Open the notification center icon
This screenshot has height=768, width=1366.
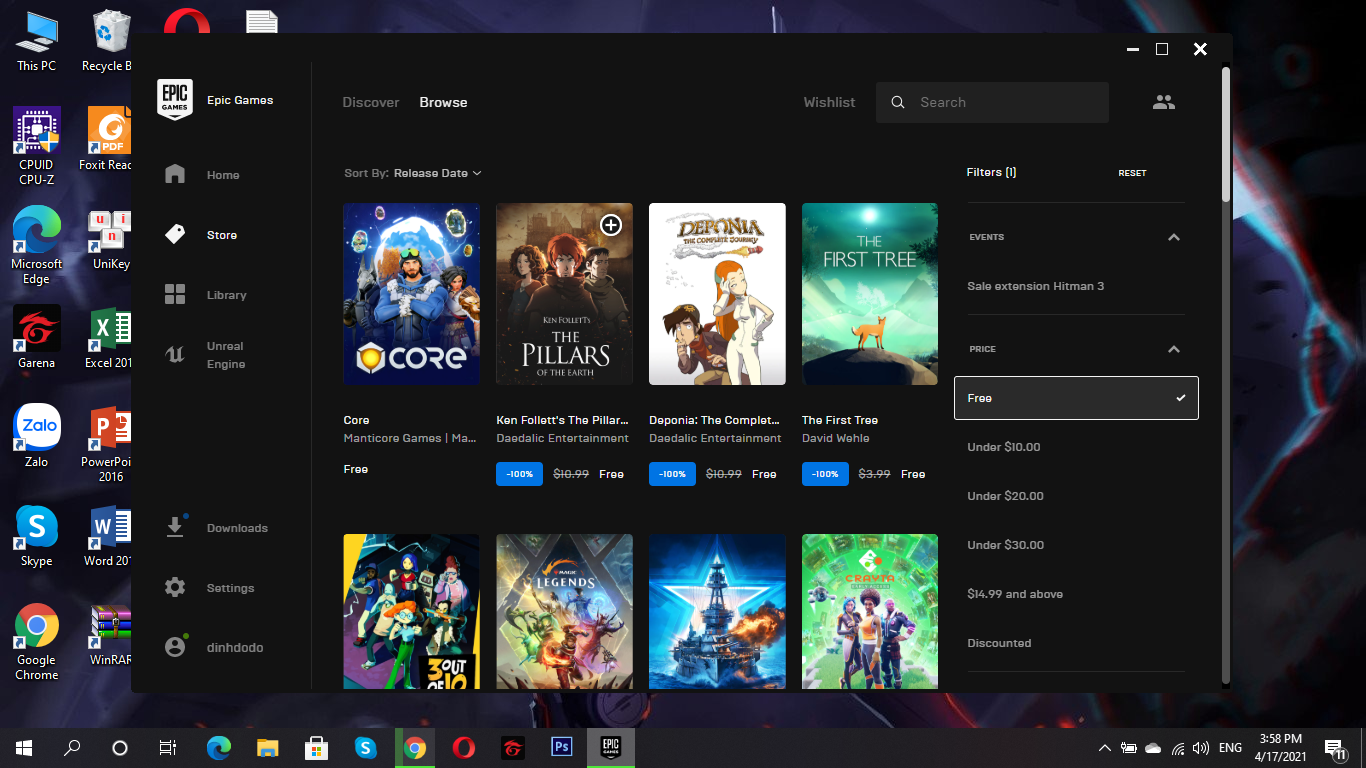click(1334, 747)
